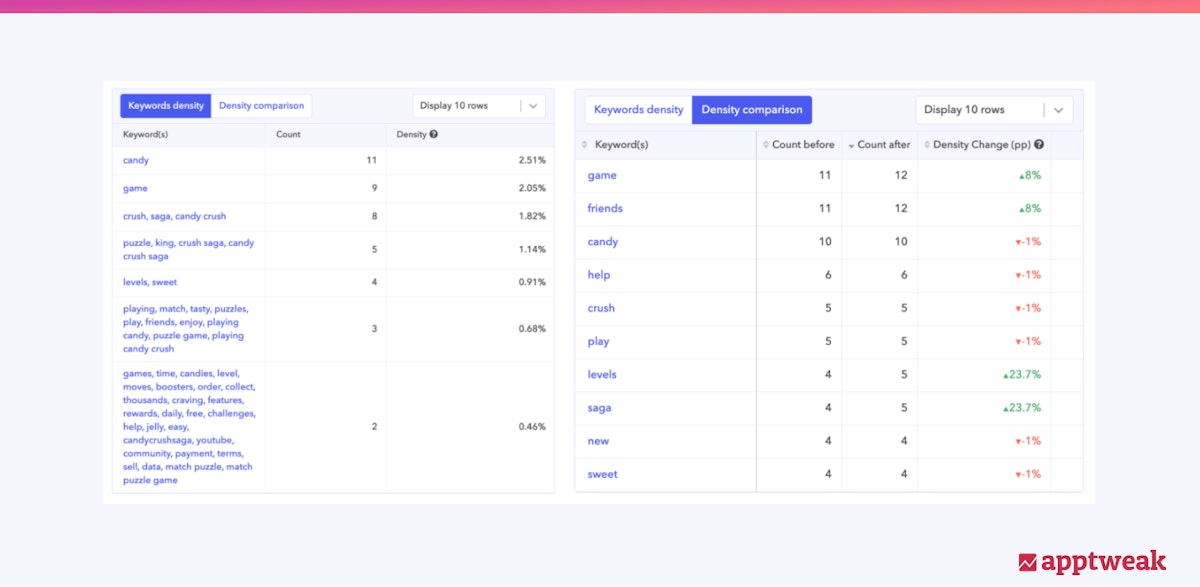This screenshot has height=587, width=1200.
Task: Click the Count column header in left table
Action: pyautogui.click(x=288, y=134)
